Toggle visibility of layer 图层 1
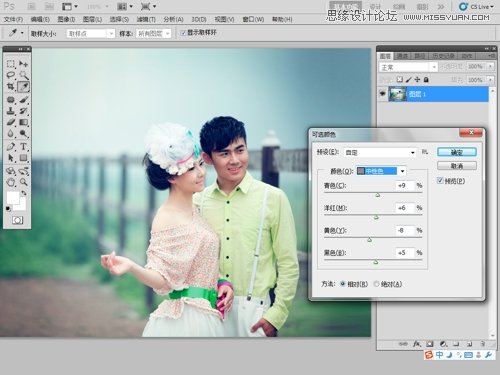 pos(382,94)
